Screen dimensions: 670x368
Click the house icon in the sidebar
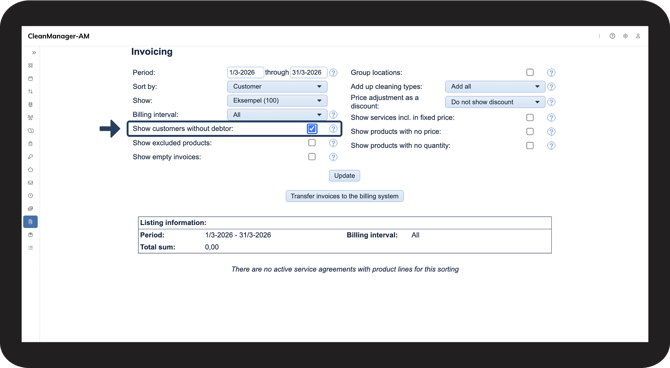tap(30, 170)
